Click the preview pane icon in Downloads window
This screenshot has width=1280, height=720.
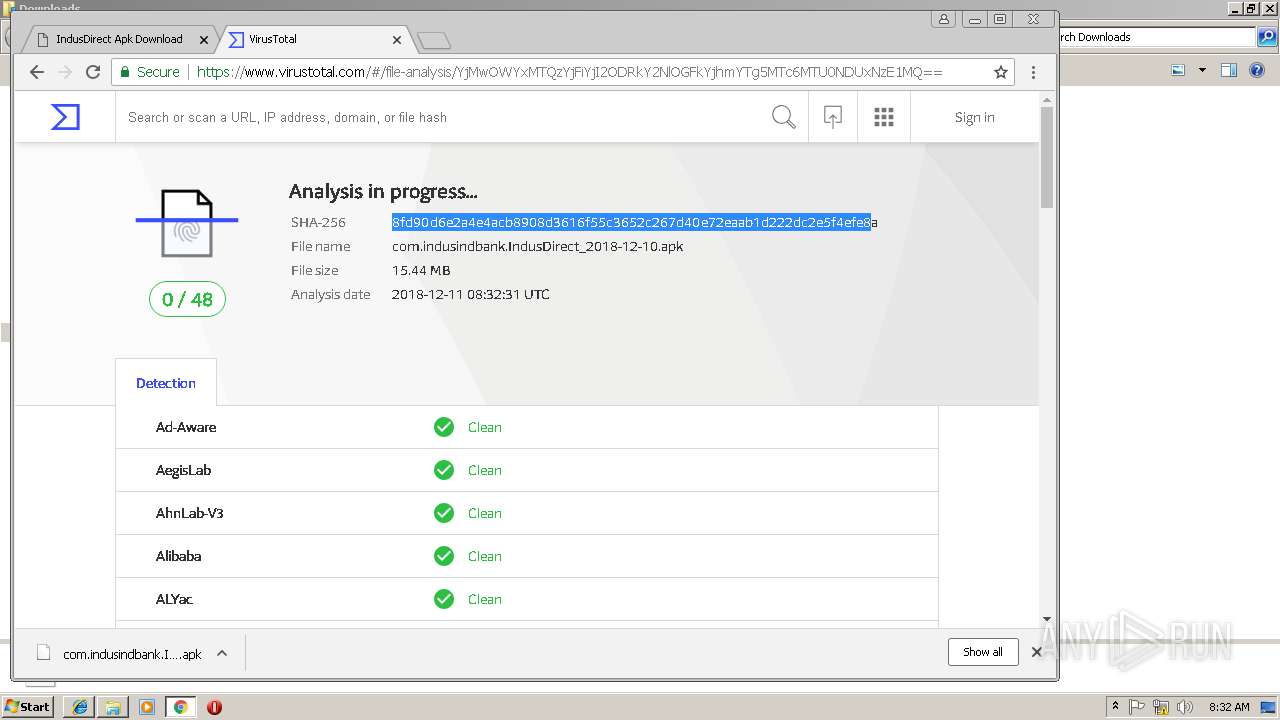pos(1229,70)
